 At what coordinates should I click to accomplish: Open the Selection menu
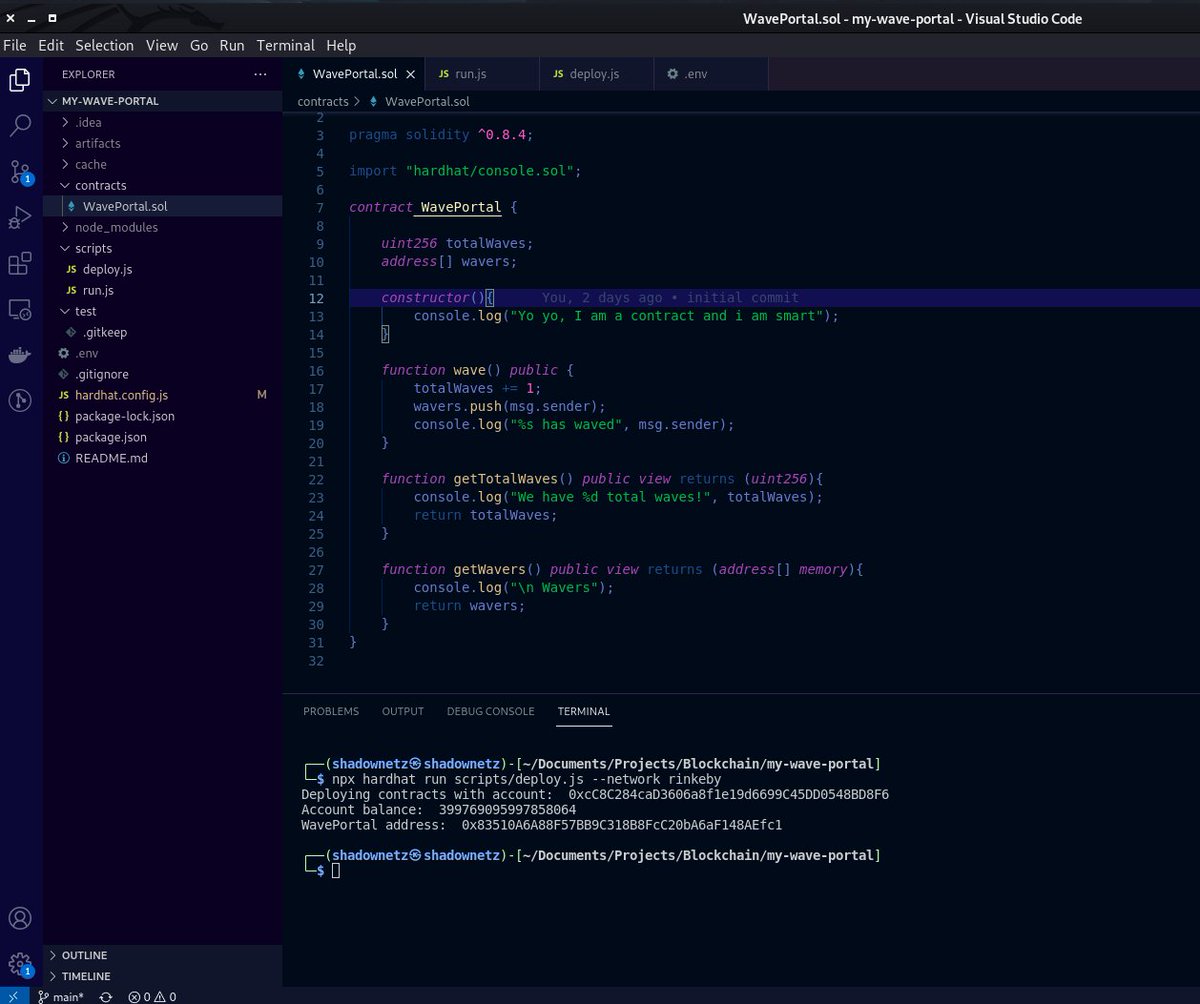click(x=105, y=45)
